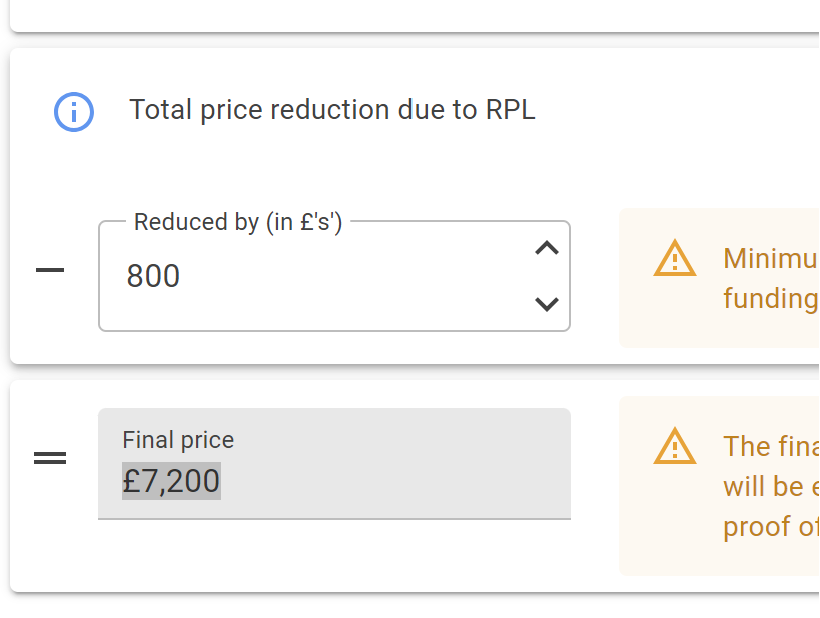Click the 'Minimum funding' warning text
Viewport: 820px width, 618px height.
point(771,278)
